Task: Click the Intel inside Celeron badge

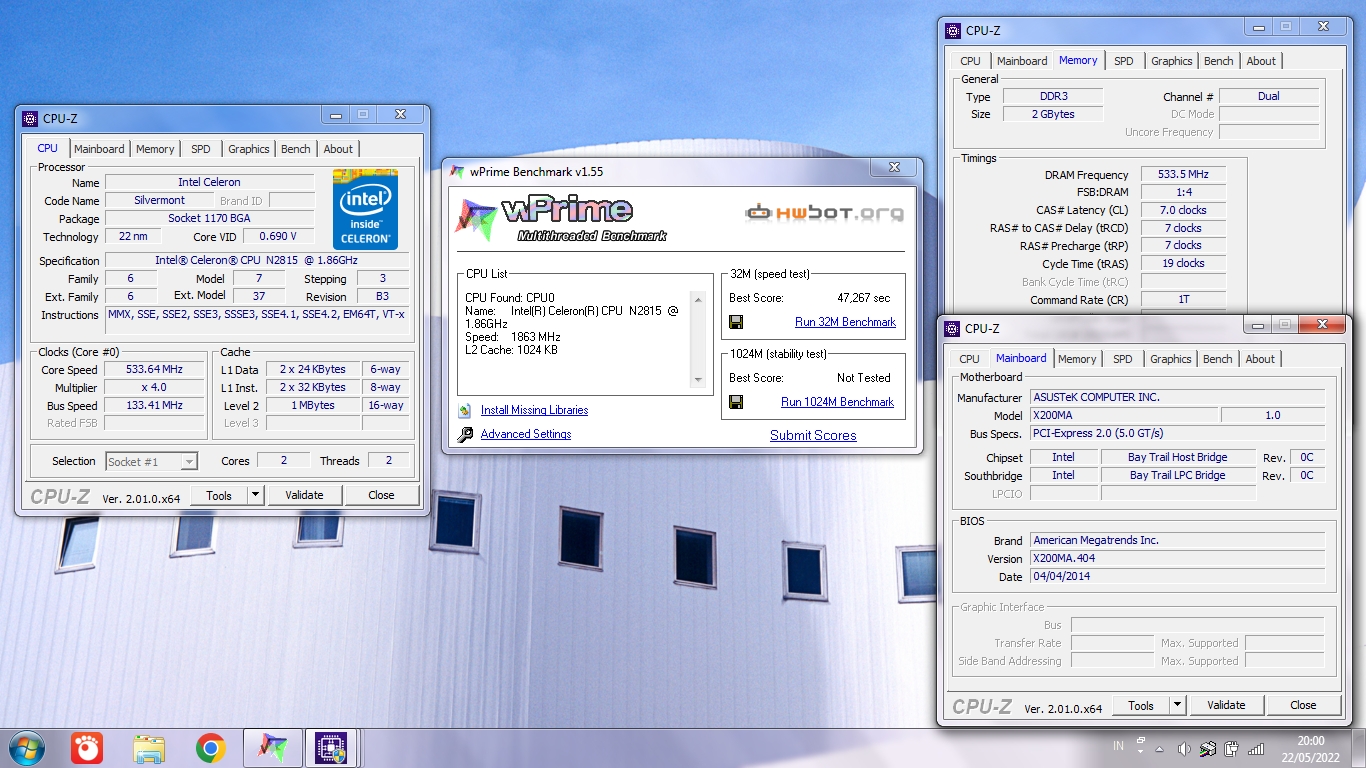Action: (365, 210)
